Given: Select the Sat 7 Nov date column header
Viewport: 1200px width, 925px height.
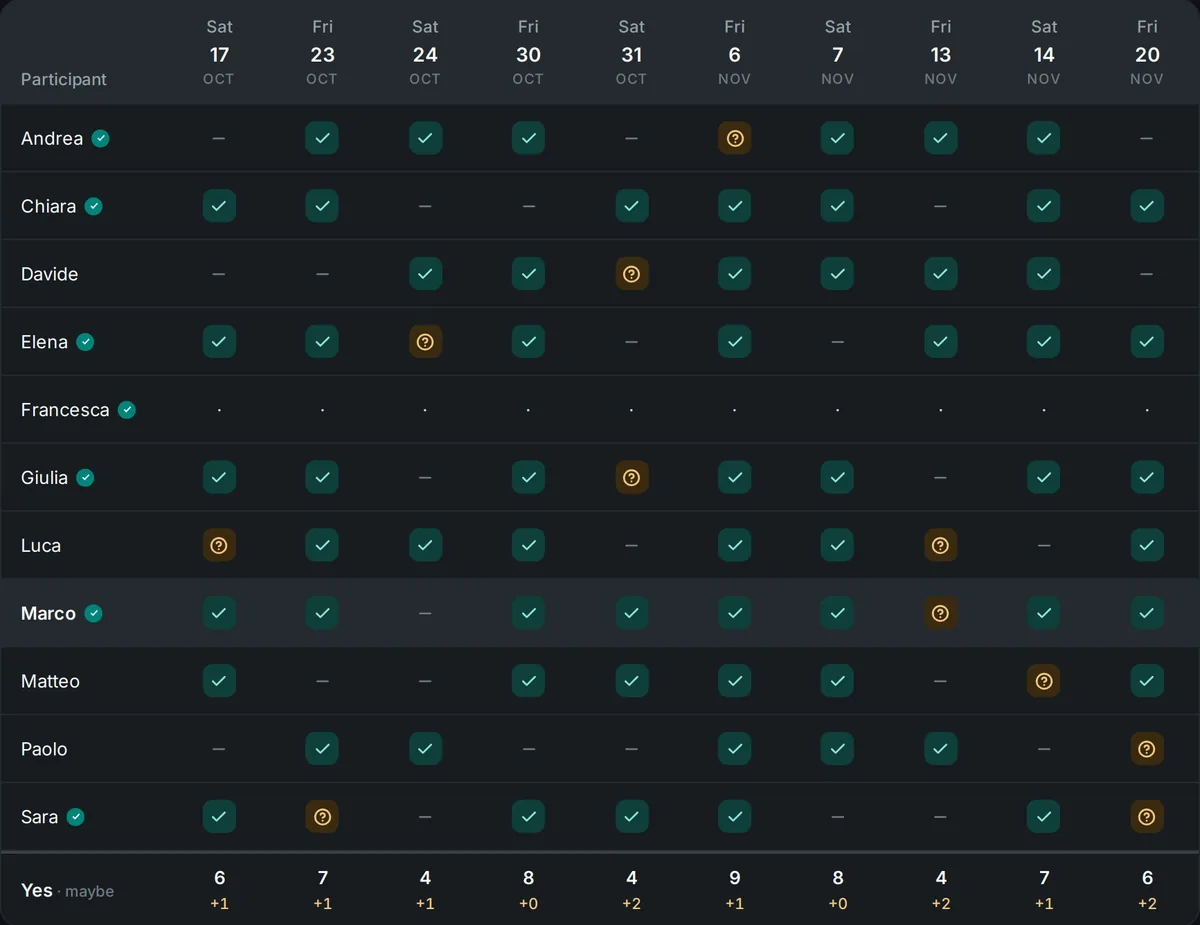Looking at the screenshot, I should pyautogui.click(x=838, y=52).
